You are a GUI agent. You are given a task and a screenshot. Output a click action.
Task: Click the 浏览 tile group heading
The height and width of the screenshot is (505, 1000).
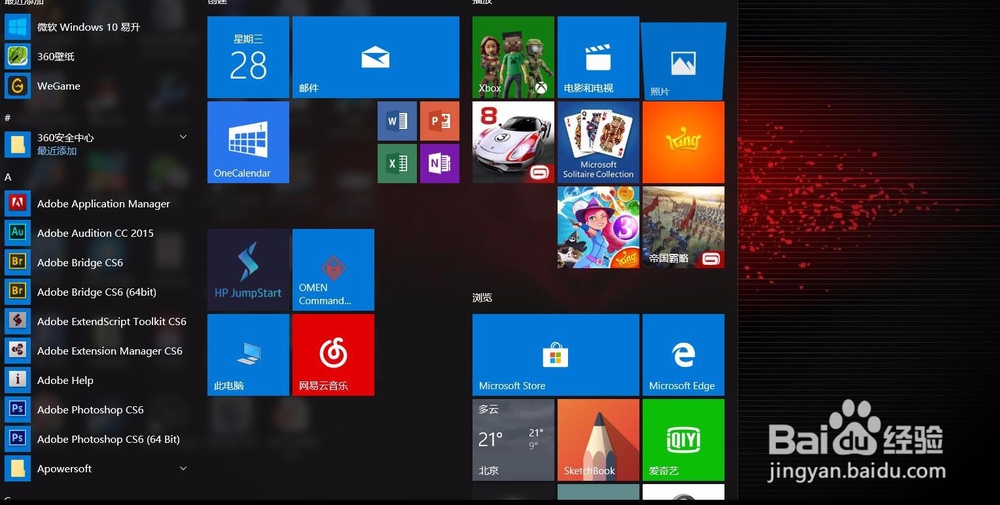click(482, 298)
